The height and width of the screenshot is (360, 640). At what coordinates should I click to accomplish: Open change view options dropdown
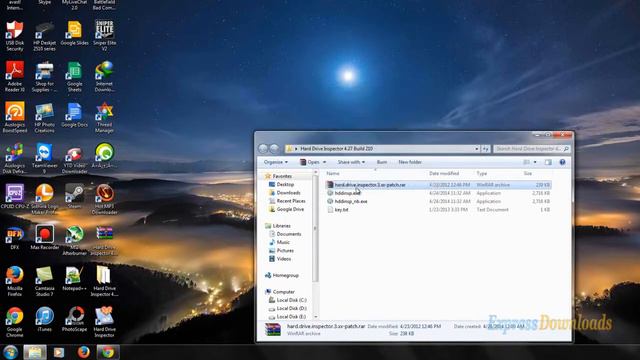click(x=535, y=162)
